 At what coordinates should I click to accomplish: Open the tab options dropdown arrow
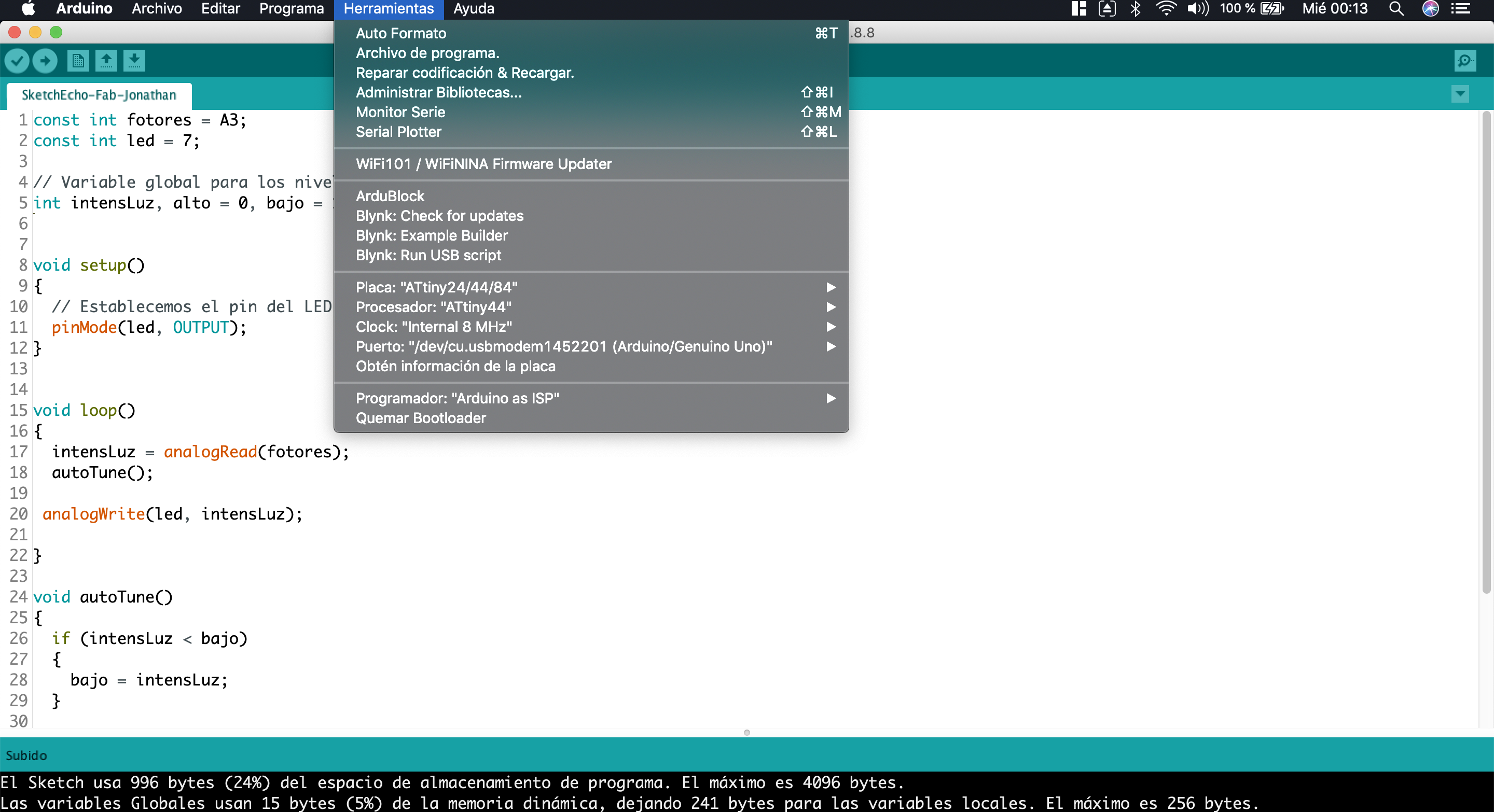[1460, 93]
